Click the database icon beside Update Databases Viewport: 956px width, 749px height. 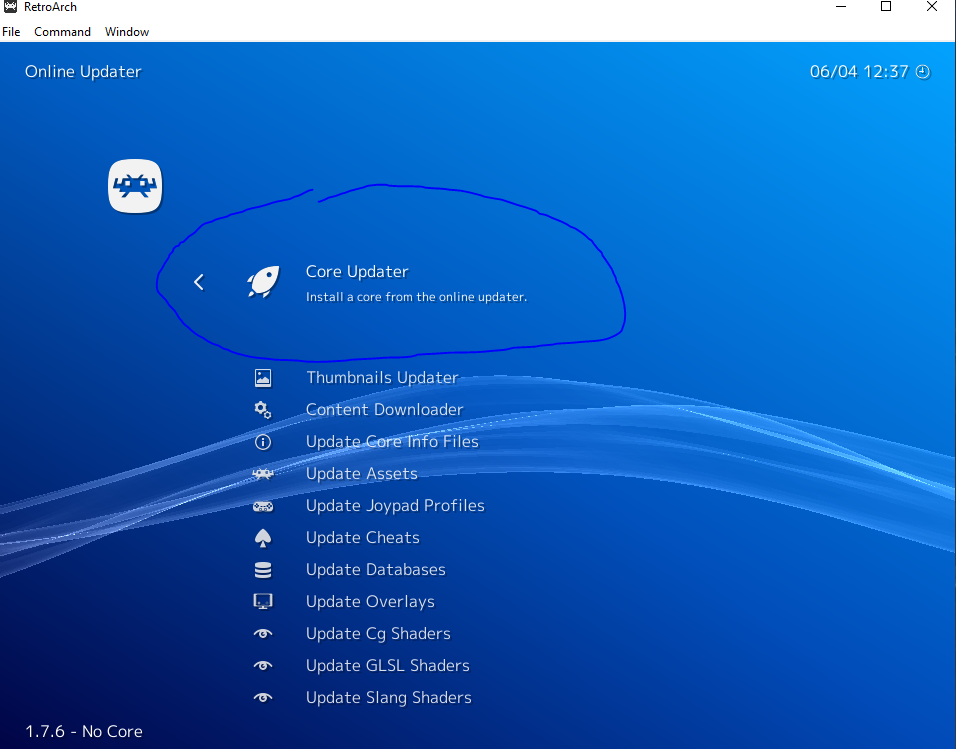point(263,570)
